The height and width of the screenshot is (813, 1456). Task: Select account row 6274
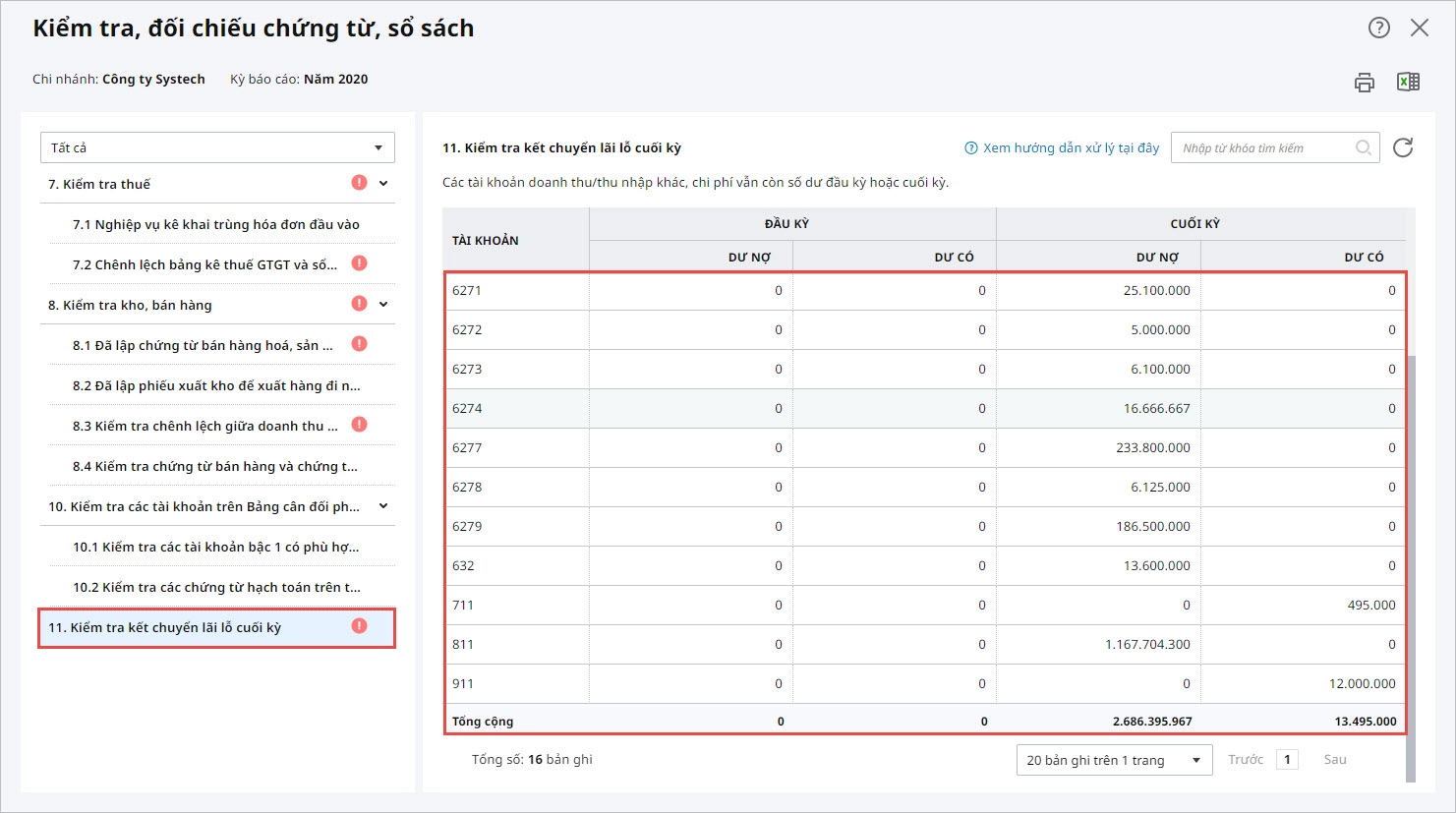tap(924, 408)
